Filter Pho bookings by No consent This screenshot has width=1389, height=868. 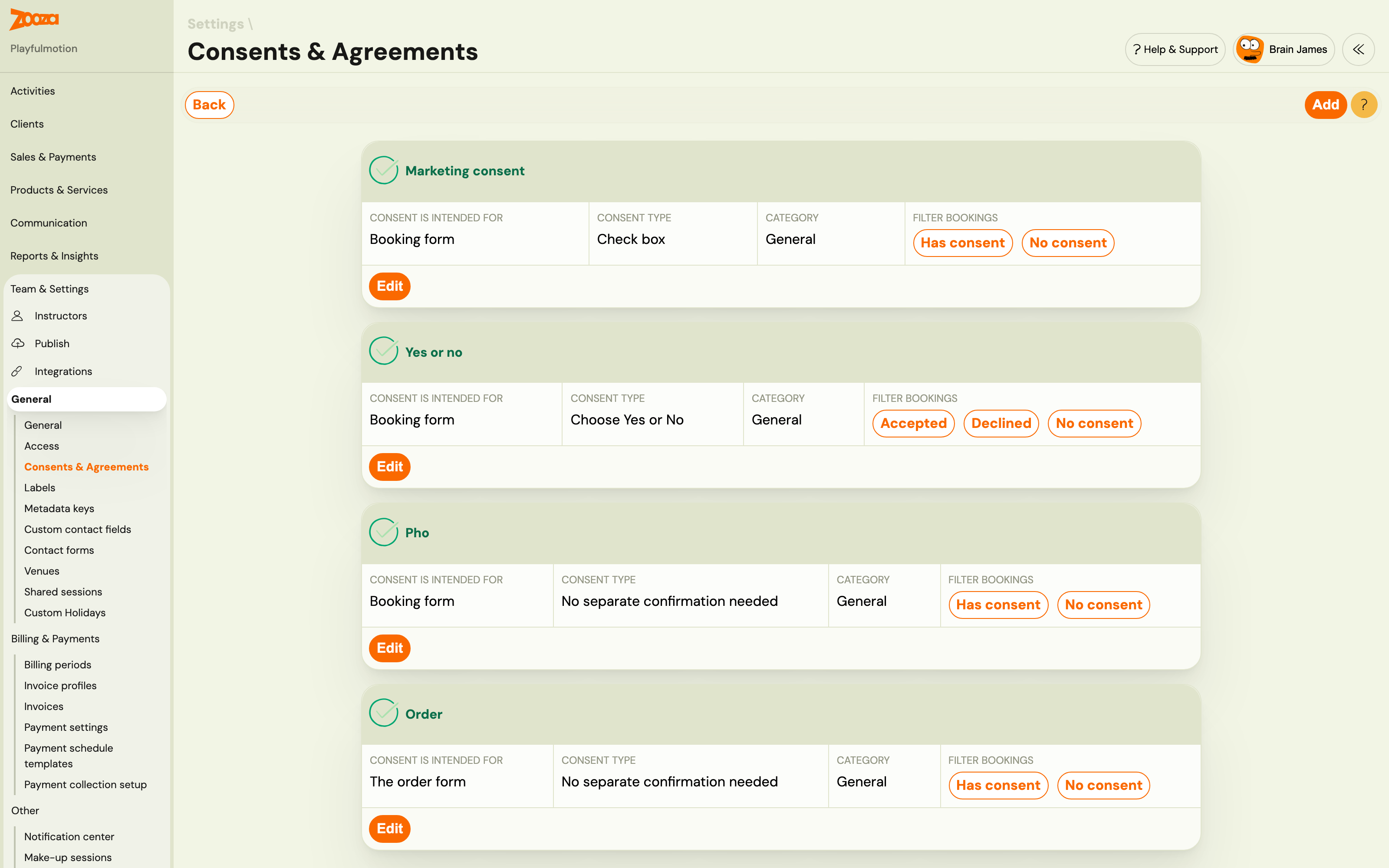click(1103, 605)
